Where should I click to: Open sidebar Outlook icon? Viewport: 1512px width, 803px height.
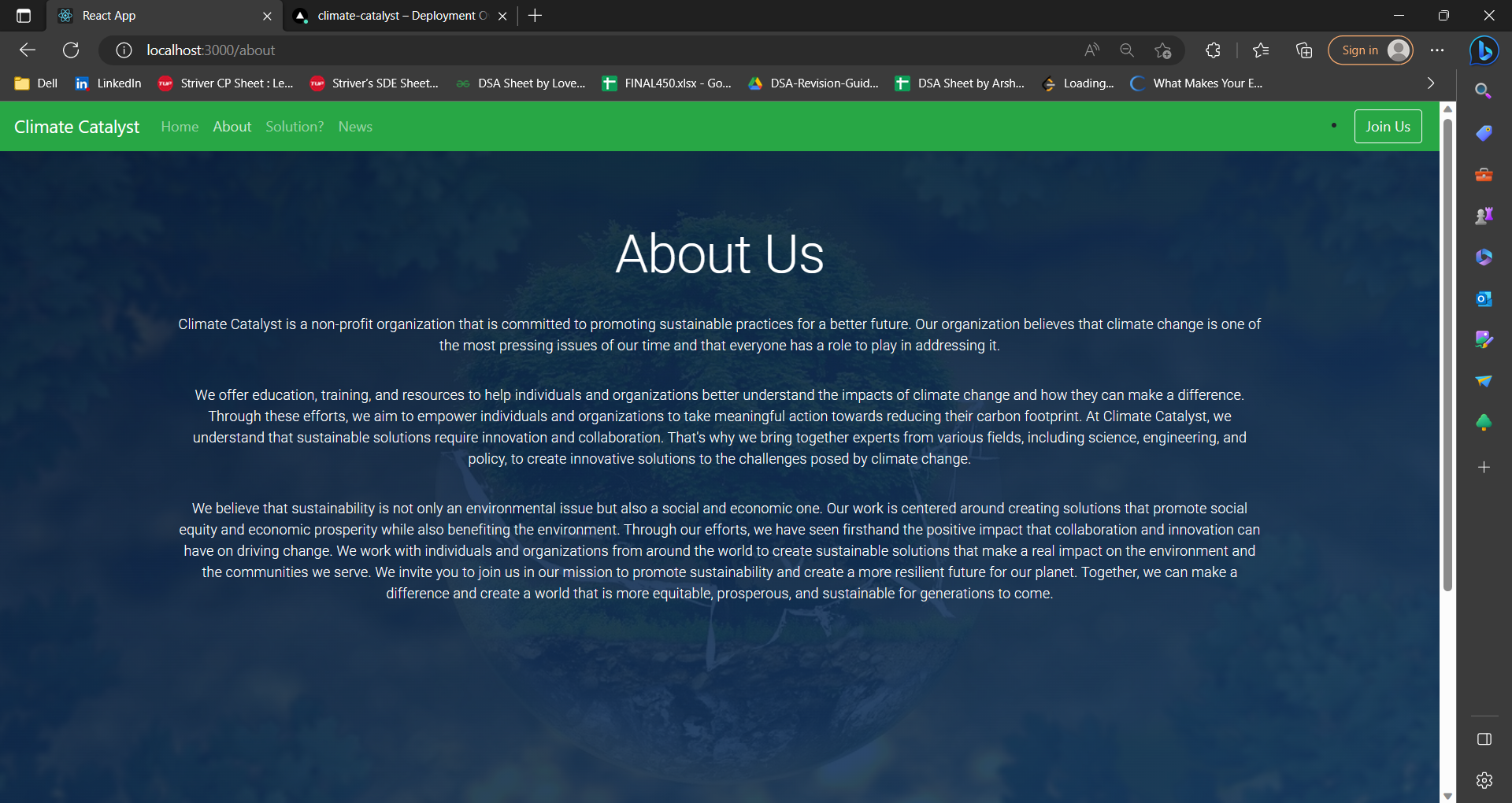(x=1484, y=299)
